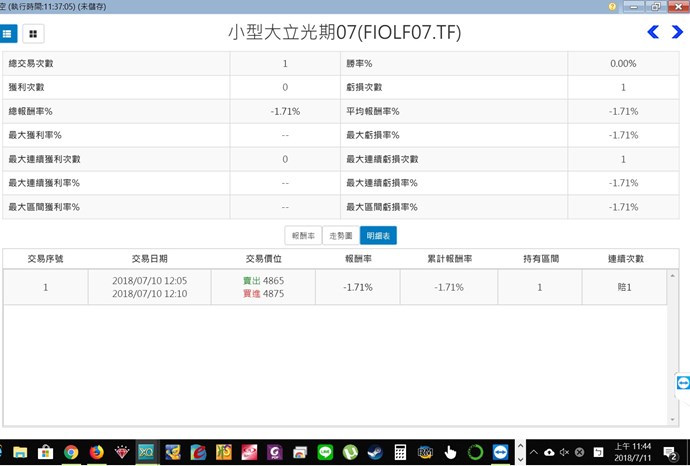Click the 交易價位 column header
This screenshot has width=690, height=466.
click(264, 259)
